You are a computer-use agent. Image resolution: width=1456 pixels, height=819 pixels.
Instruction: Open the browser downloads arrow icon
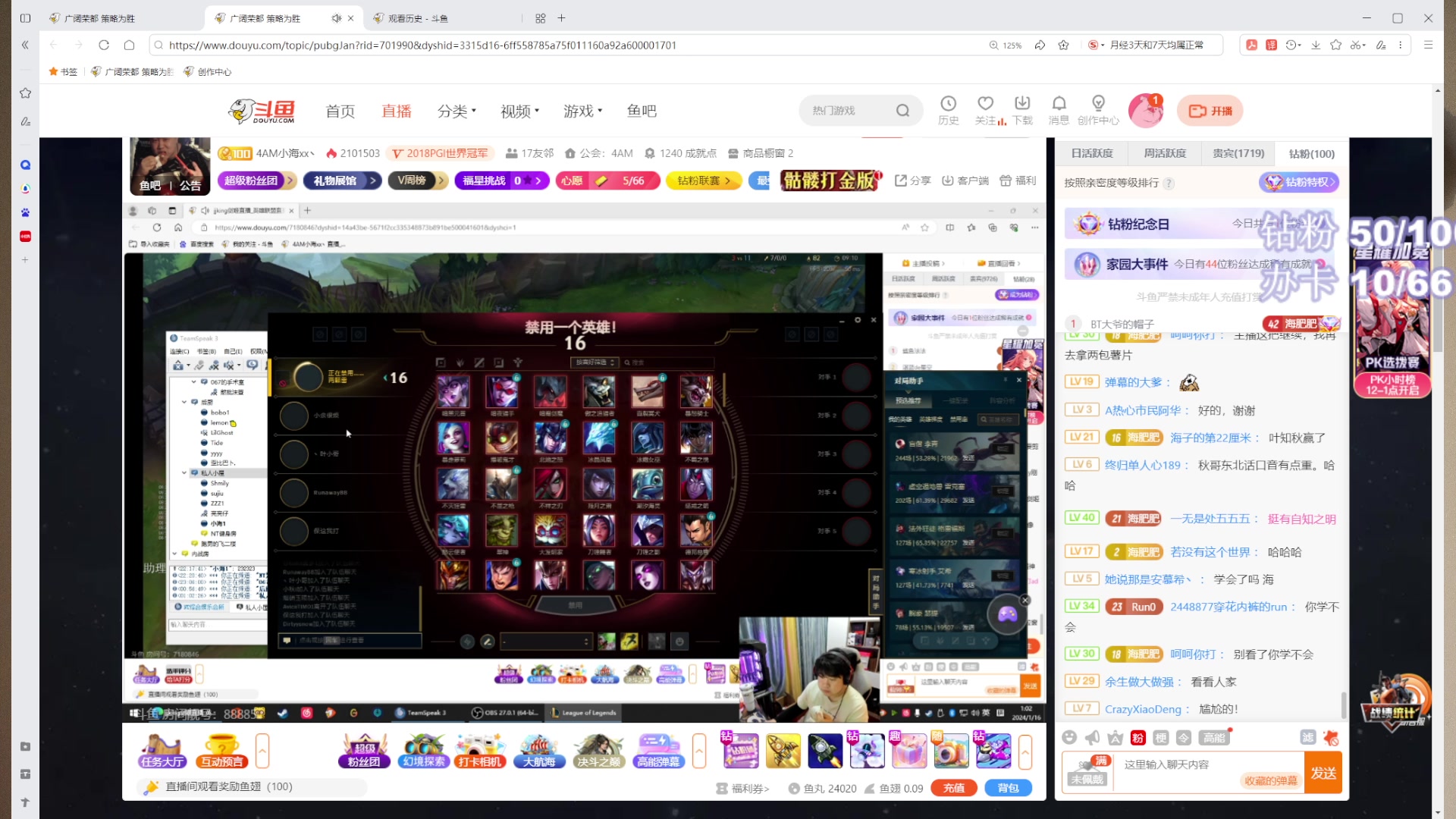pos(1316,45)
